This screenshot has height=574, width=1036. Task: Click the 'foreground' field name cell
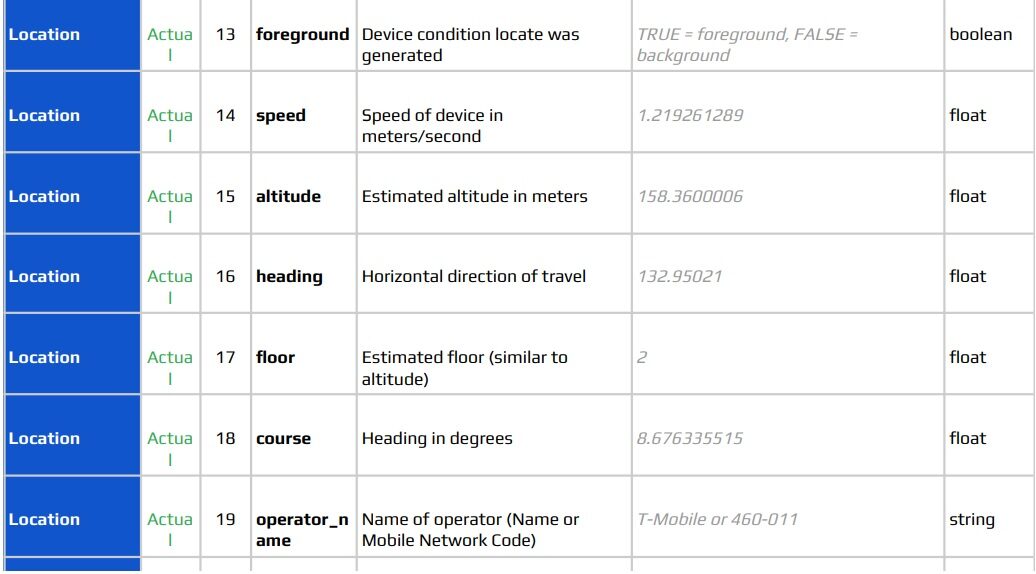point(303,35)
